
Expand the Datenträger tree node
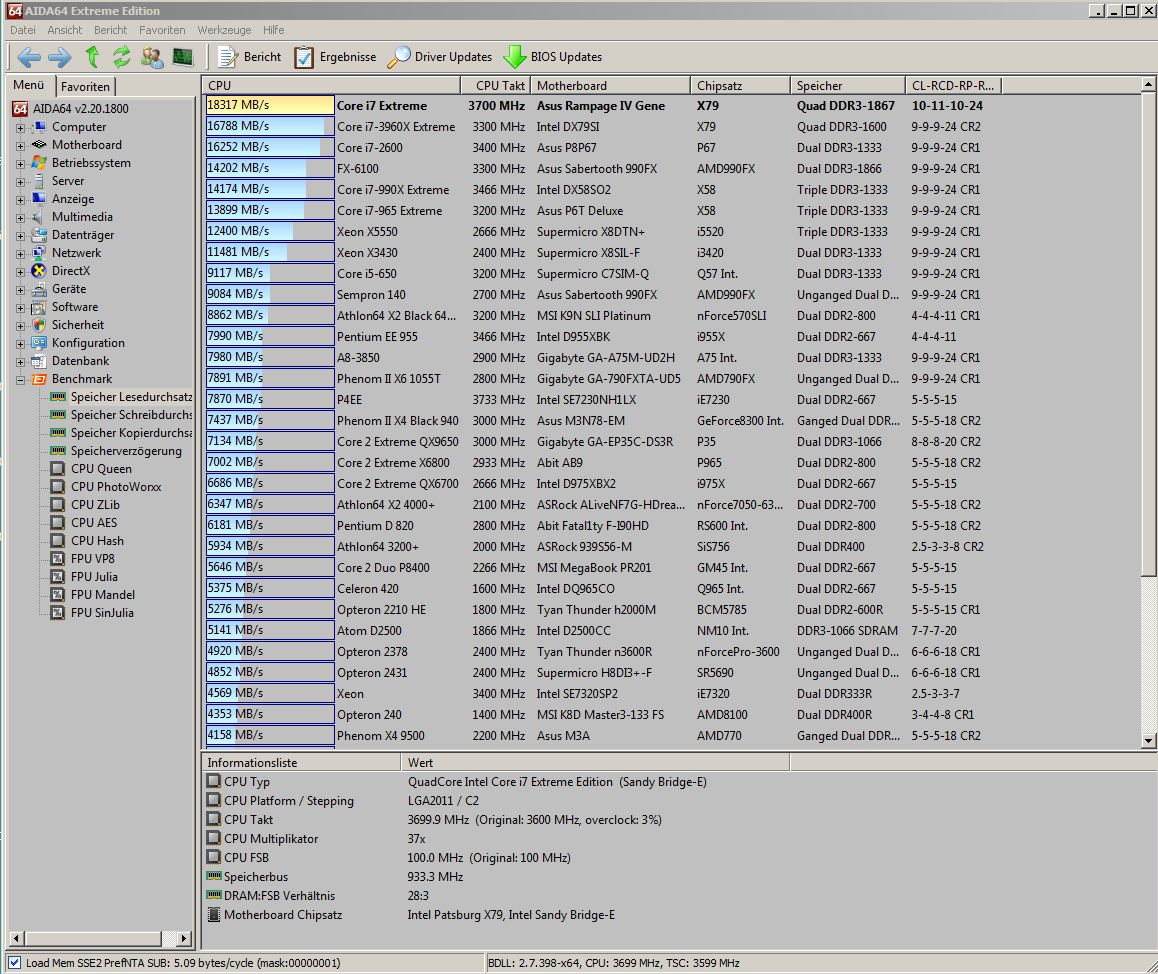(x=21, y=236)
